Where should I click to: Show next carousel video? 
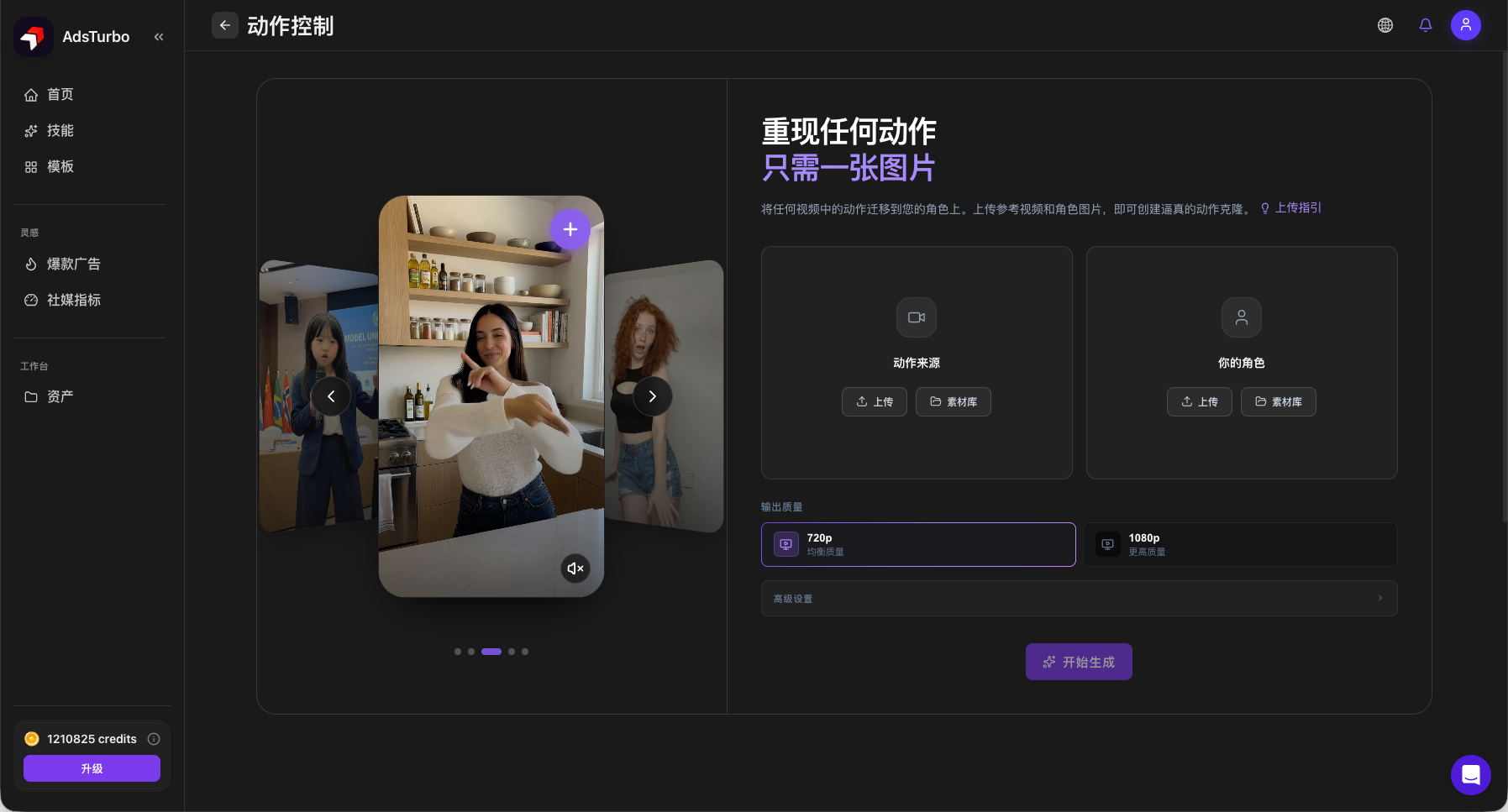click(x=652, y=396)
